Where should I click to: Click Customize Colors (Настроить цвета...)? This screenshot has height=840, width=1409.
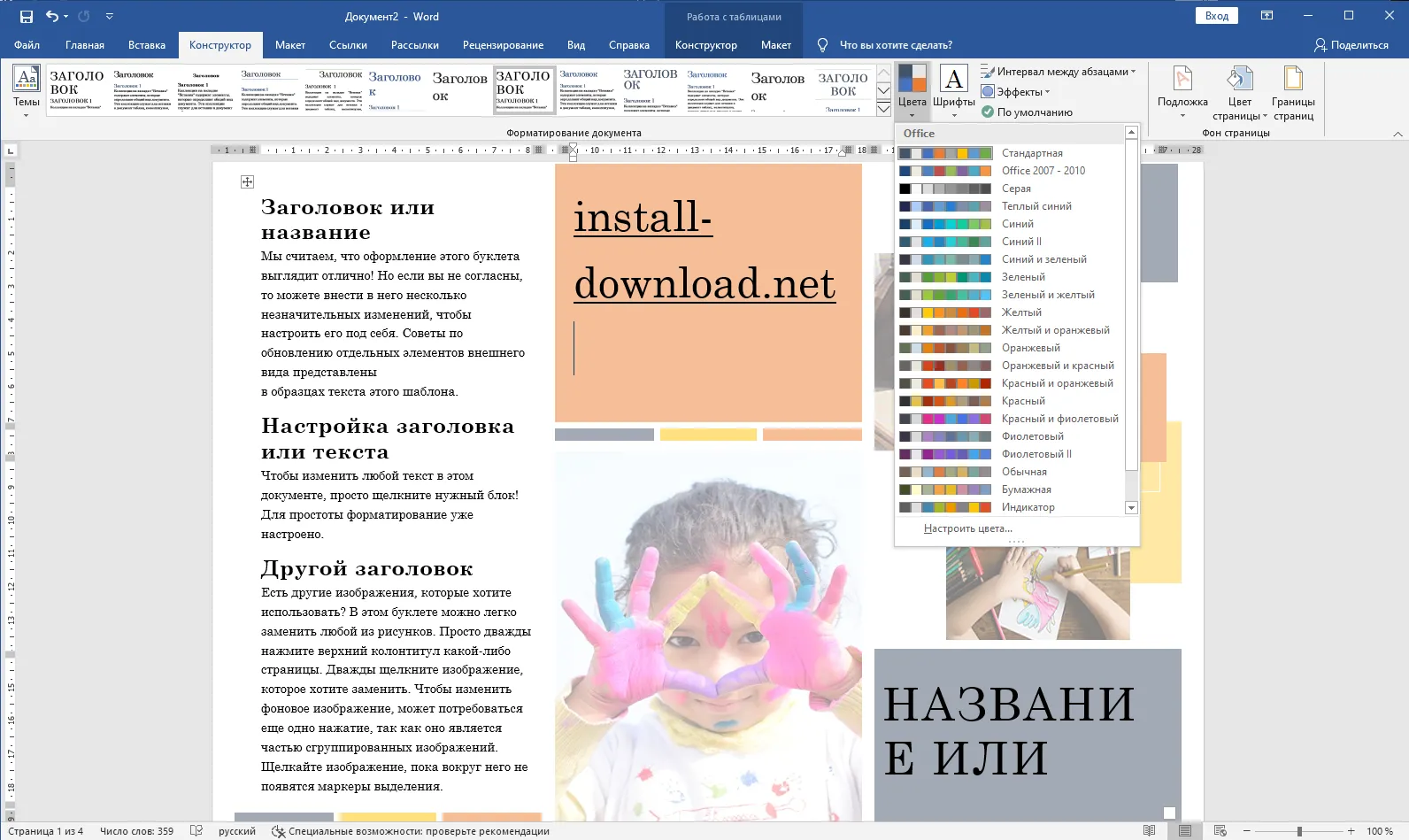[967, 528]
